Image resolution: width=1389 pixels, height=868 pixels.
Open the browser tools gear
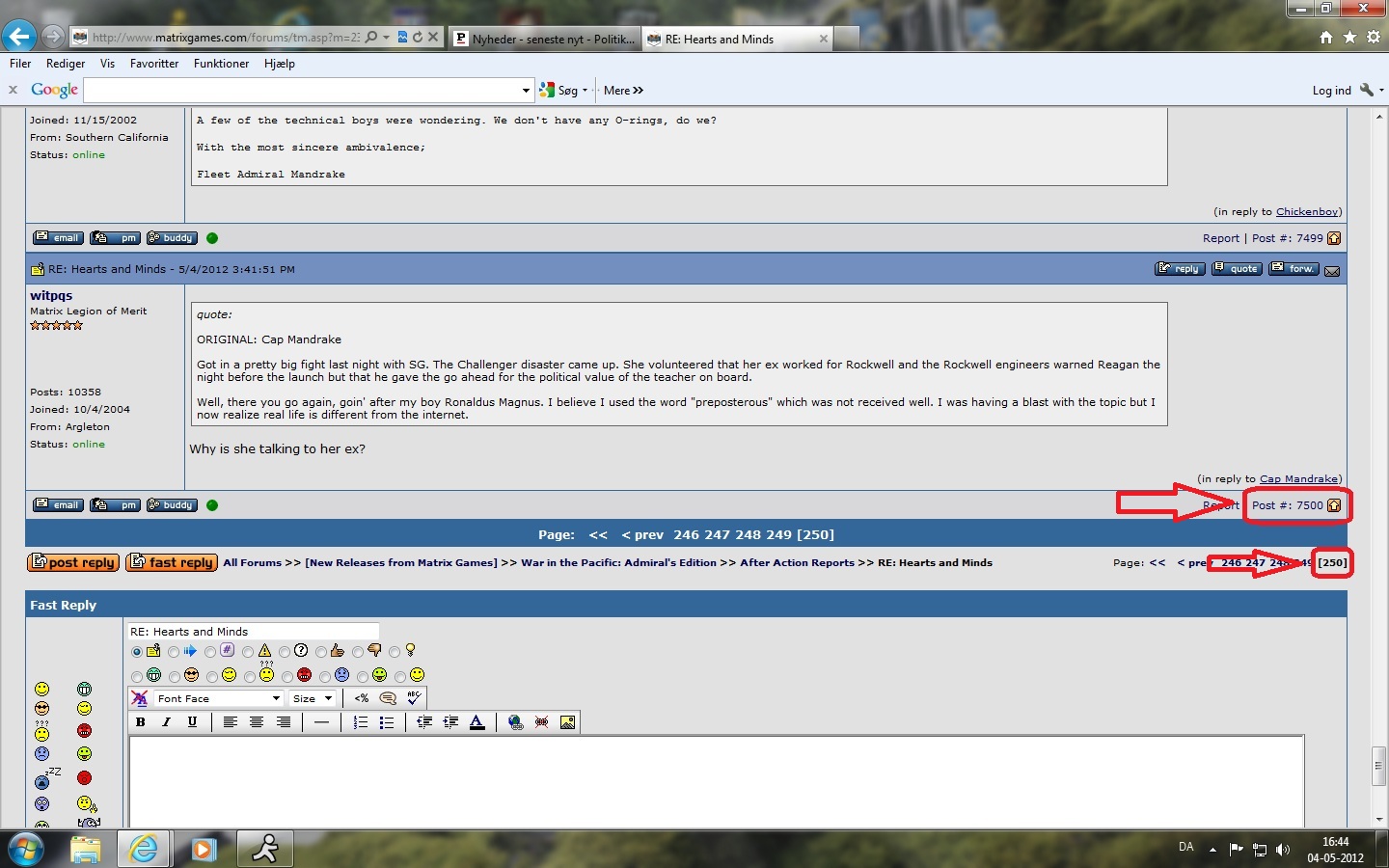[x=1374, y=37]
